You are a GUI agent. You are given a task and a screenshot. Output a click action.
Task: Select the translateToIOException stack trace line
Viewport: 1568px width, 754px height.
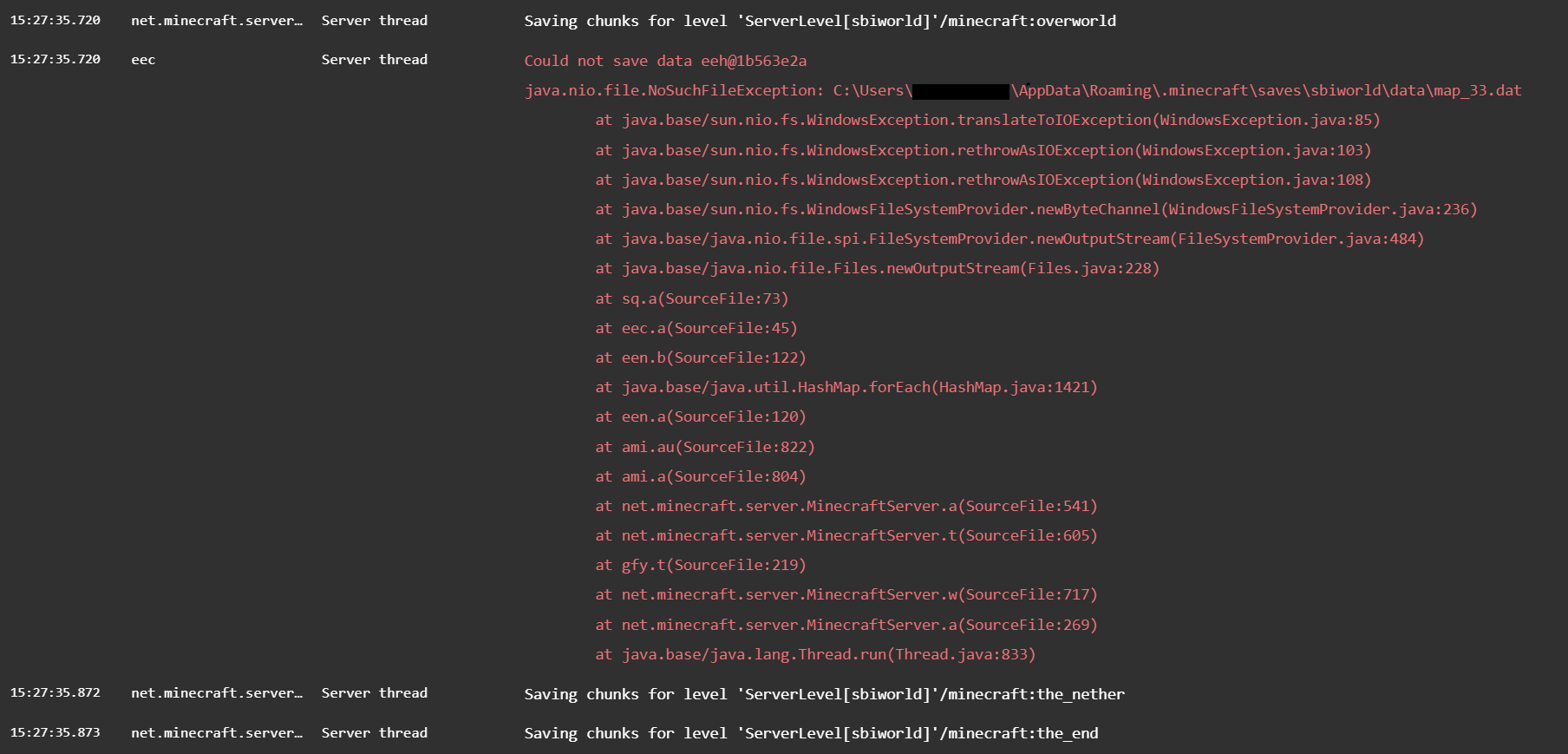point(987,120)
